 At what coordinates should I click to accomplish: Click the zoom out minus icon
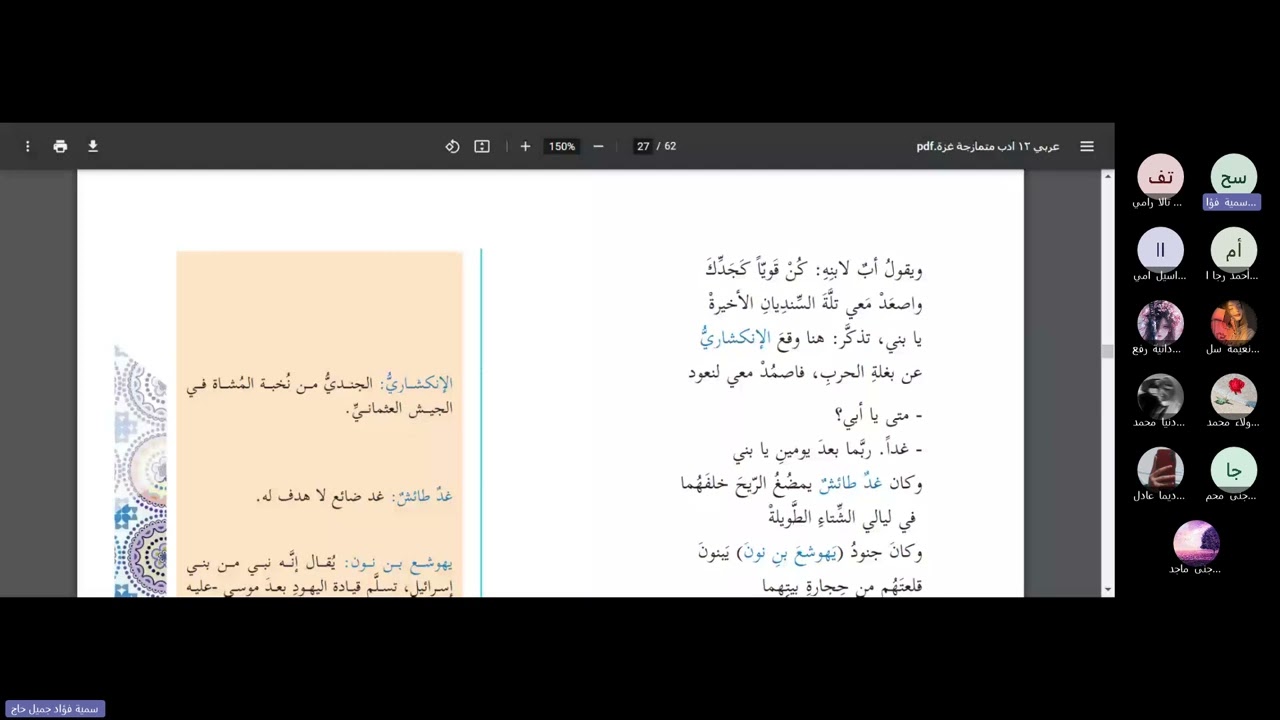click(598, 146)
